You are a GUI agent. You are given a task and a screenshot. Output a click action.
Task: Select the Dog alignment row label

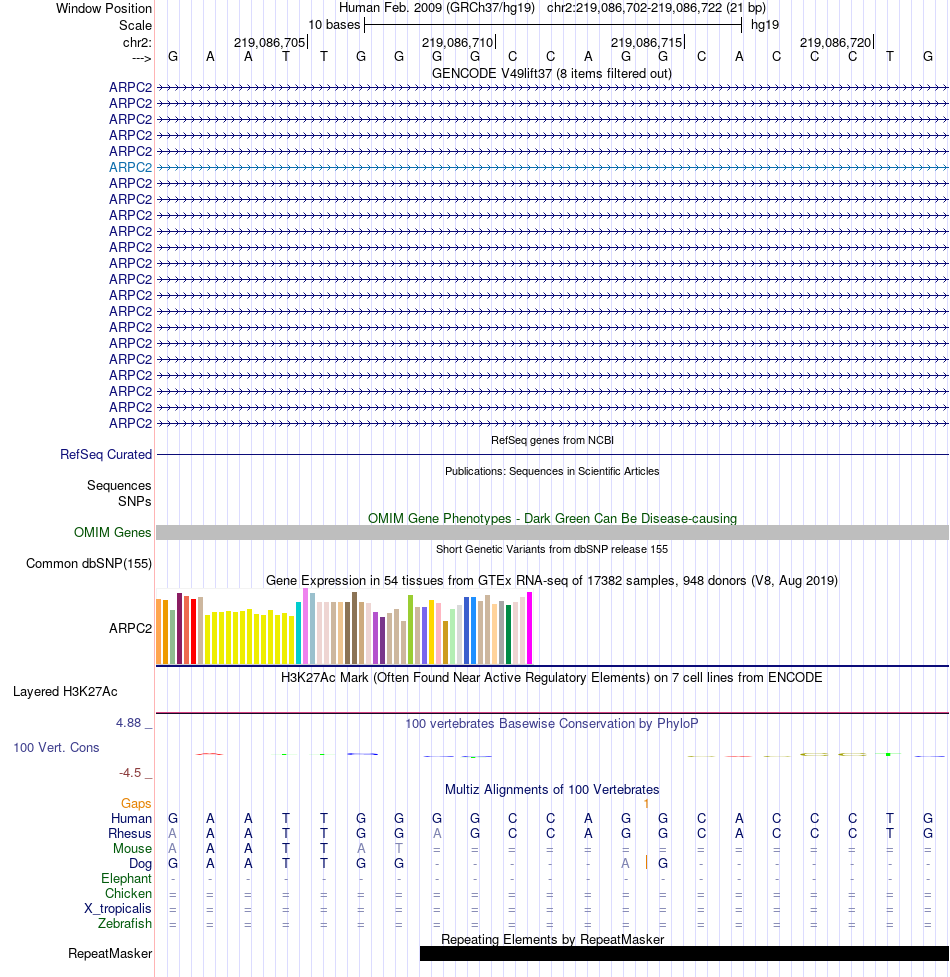pyautogui.click(x=140, y=864)
